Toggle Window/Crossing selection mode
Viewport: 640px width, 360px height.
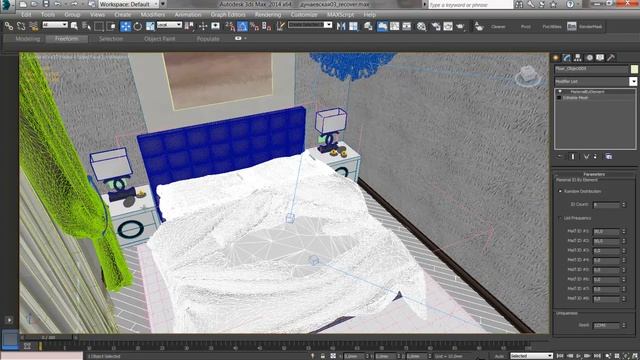(111, 27)
